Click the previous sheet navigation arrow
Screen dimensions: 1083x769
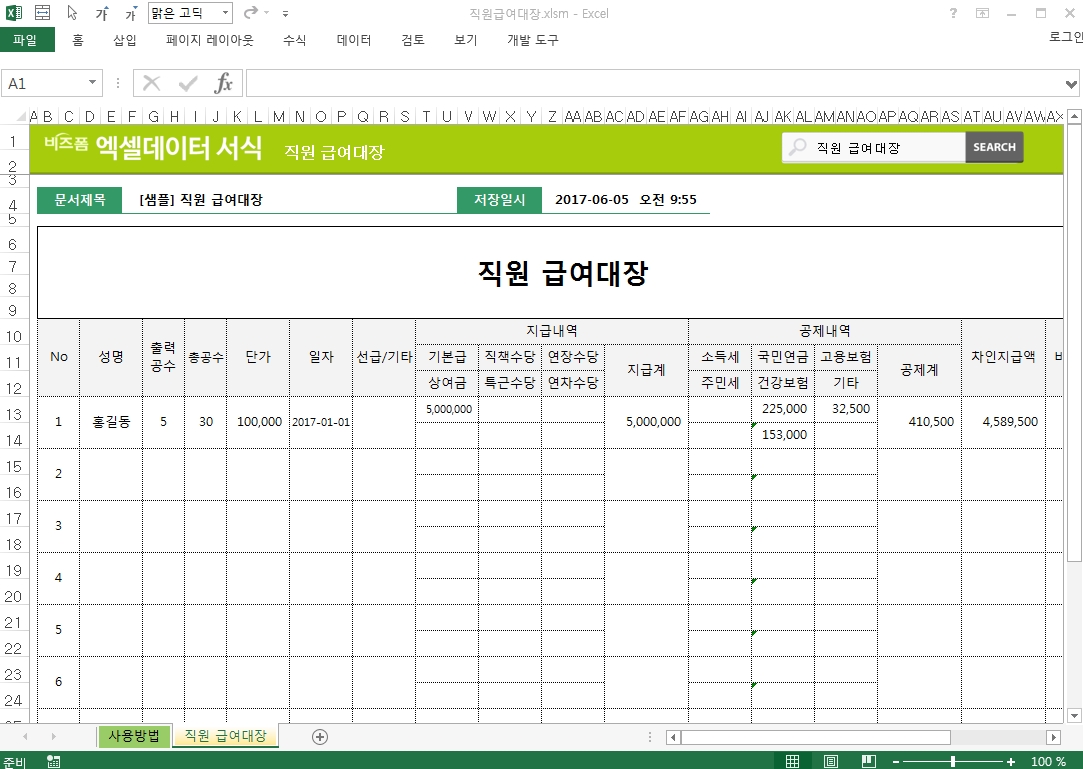[x=26, y=737]
